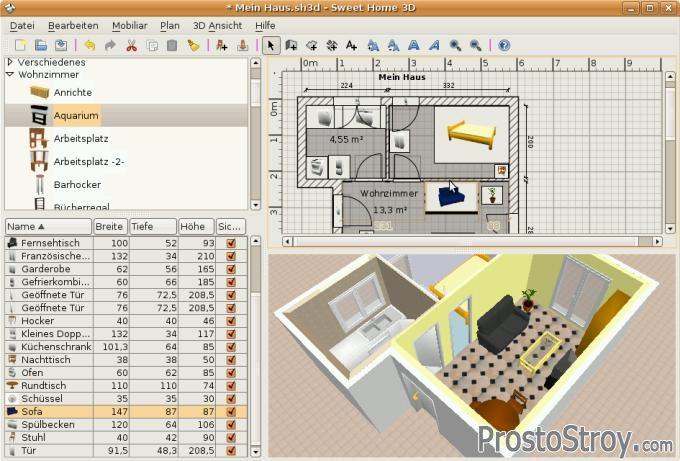Select the Küchenschrank row in furniture list
Screen dimensions: 680x461
pos(126,347)
